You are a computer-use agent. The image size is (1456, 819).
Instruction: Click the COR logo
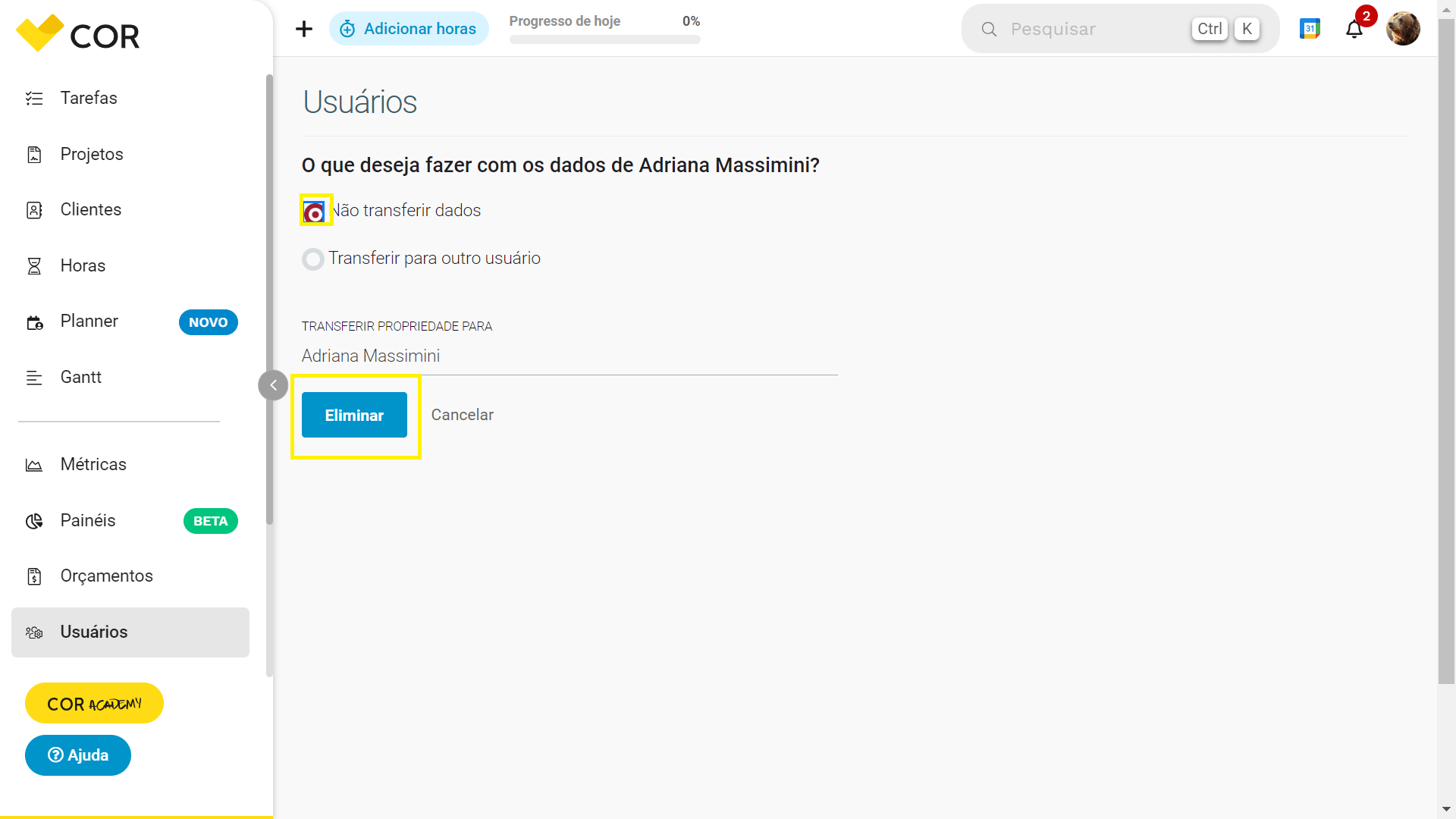(x=78, y=34)
